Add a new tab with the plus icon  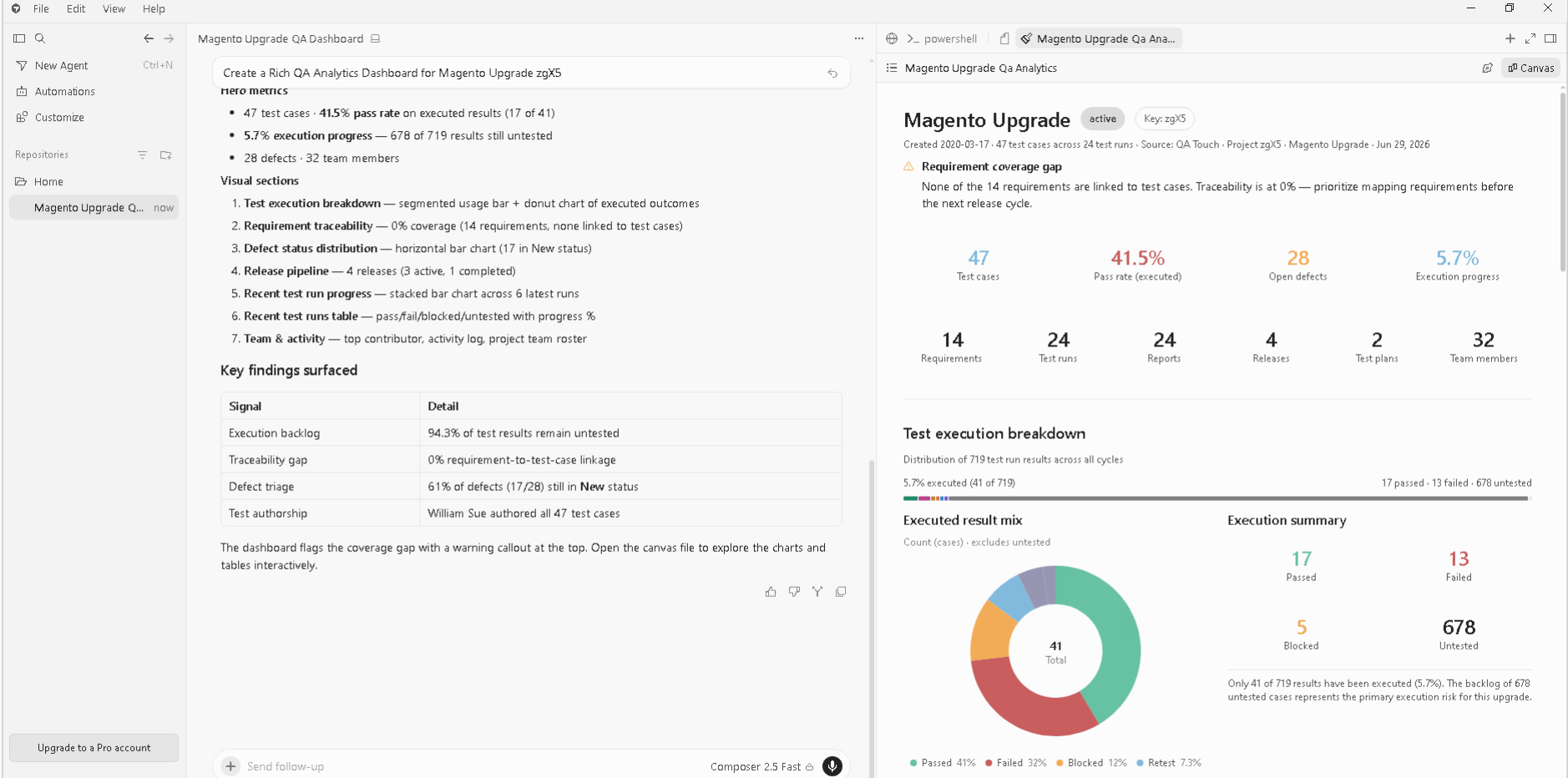[1510, 38]
